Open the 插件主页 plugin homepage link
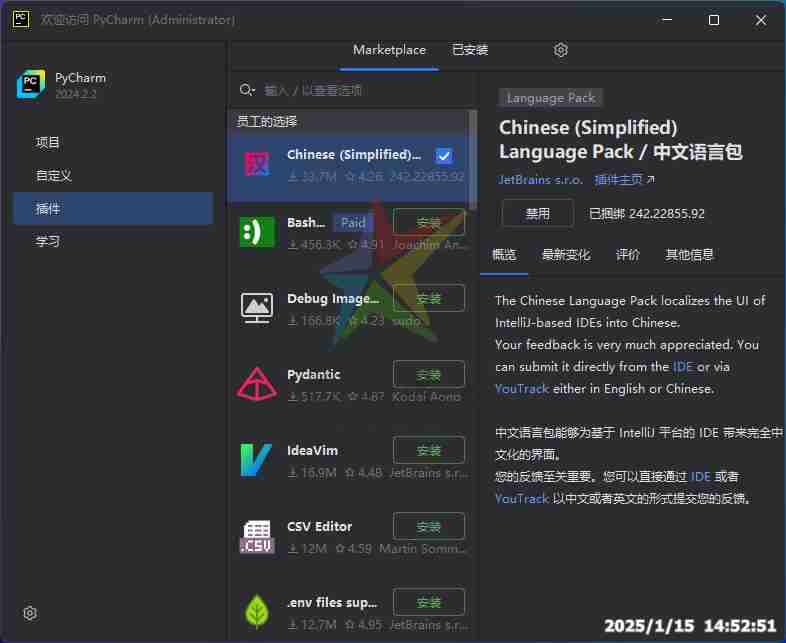The image size is (786, 643). (x=624, y=179)
